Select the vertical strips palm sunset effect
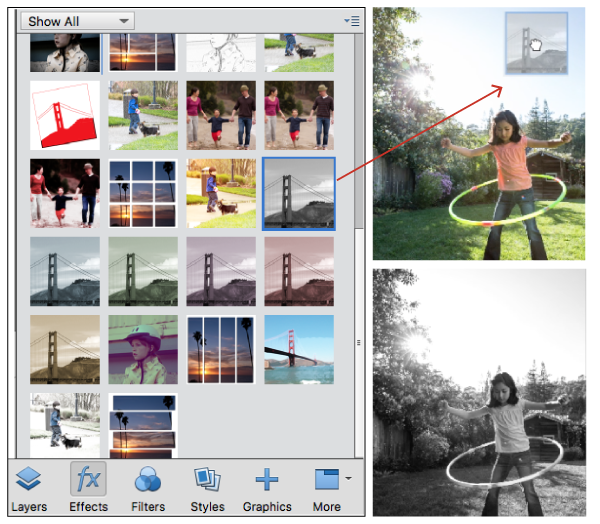Screen dimensions: 600x524 (221, 349)
